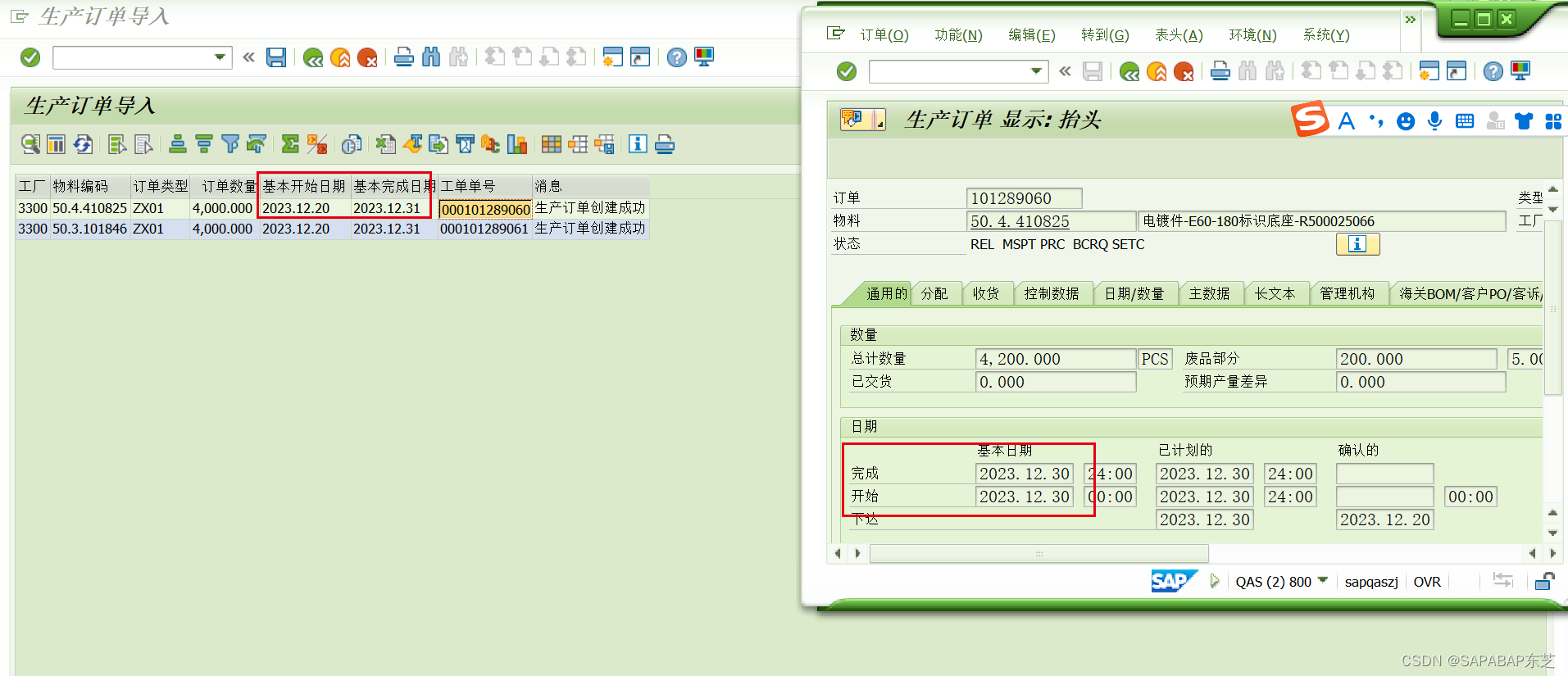1568x676 pixels.
Task: Click the ALV Total sigma icon
Action: 289,145
